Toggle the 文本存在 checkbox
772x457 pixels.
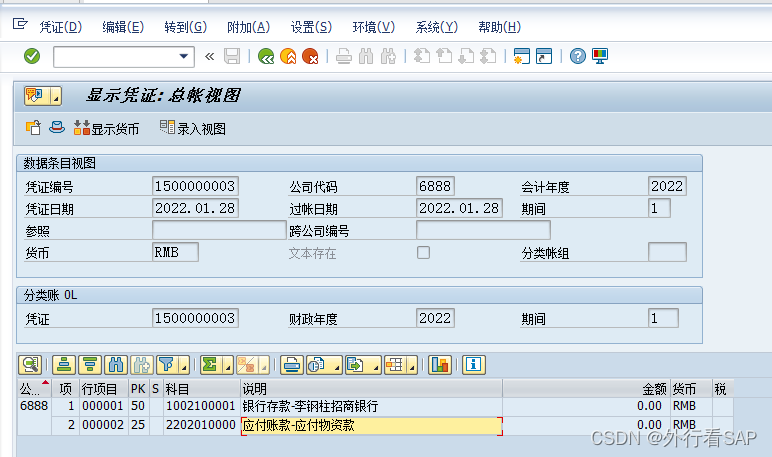423,253
